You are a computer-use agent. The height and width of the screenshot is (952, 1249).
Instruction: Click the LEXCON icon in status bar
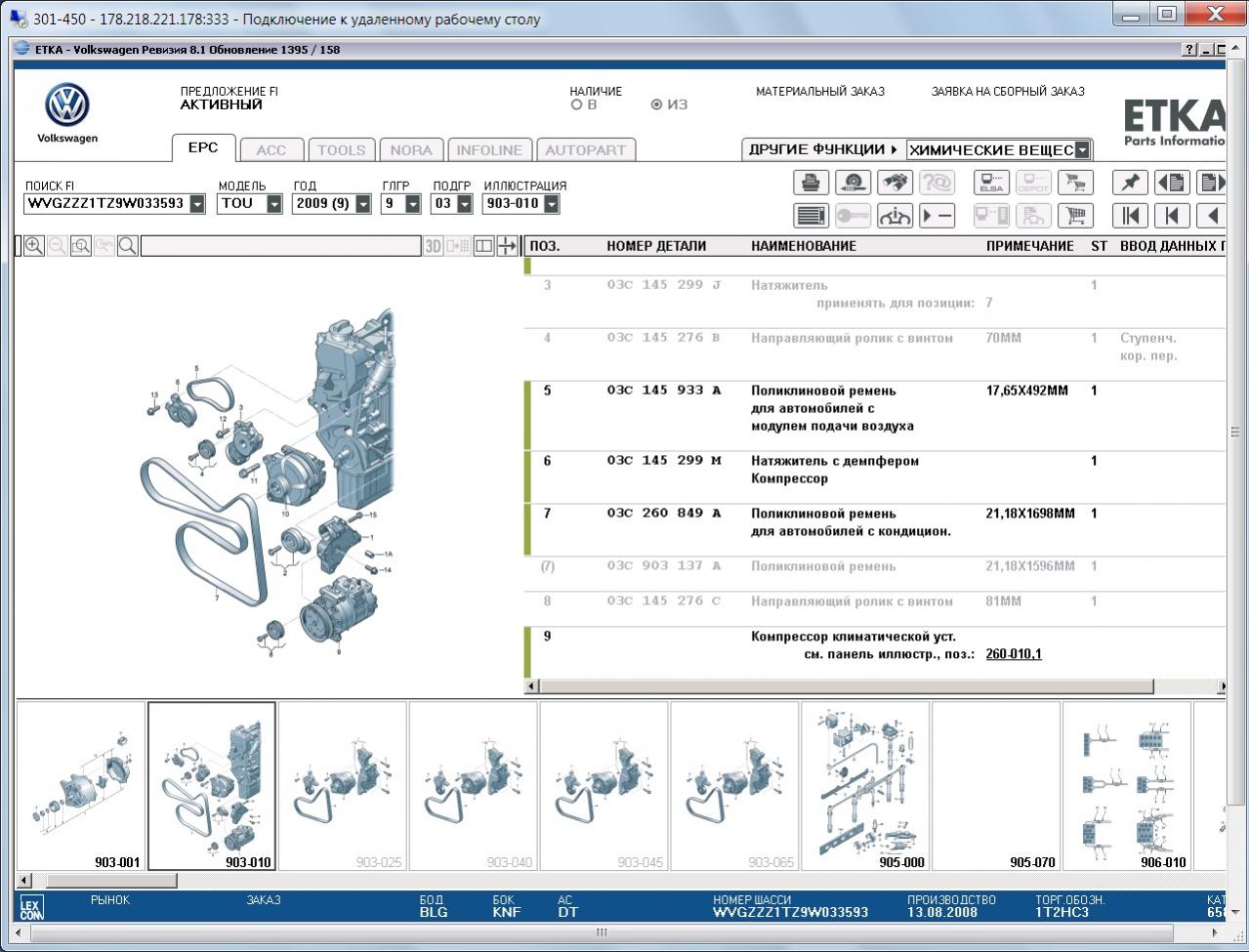click(31, 909)
